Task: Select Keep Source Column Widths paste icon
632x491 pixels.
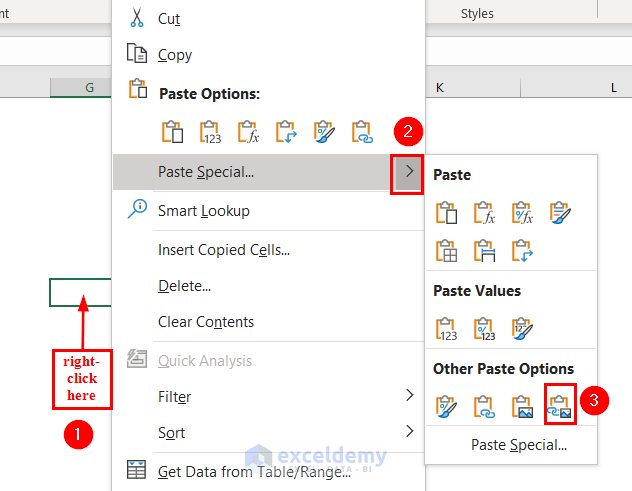Action: tap(484, 251)
